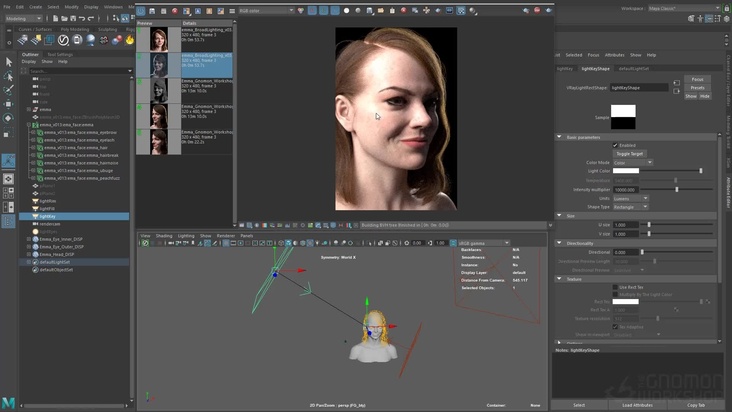The height and width of the screenshot is (412, 732).
Task: Click the Load Attributes button
Action: pos(637,405)
